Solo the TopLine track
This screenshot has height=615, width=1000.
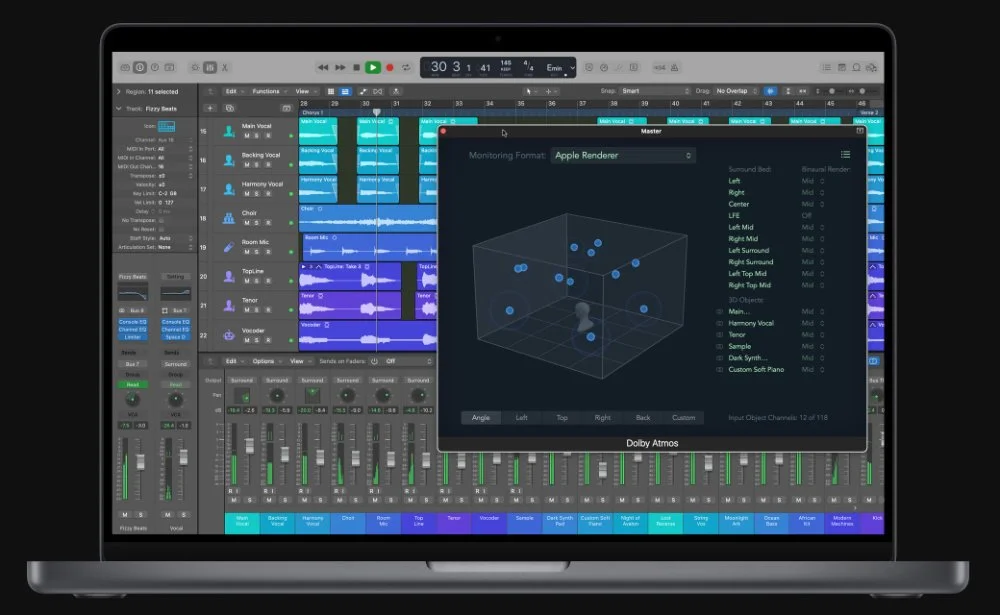257,281
